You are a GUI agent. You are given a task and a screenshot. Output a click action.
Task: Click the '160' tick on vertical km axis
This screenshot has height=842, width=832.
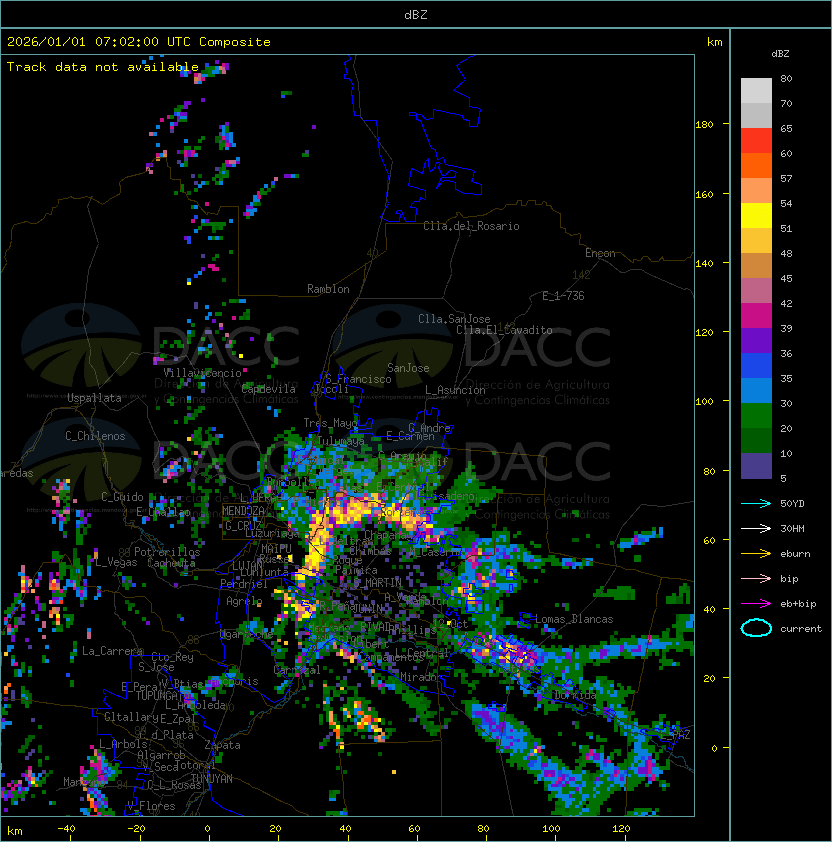coord(704,194)
